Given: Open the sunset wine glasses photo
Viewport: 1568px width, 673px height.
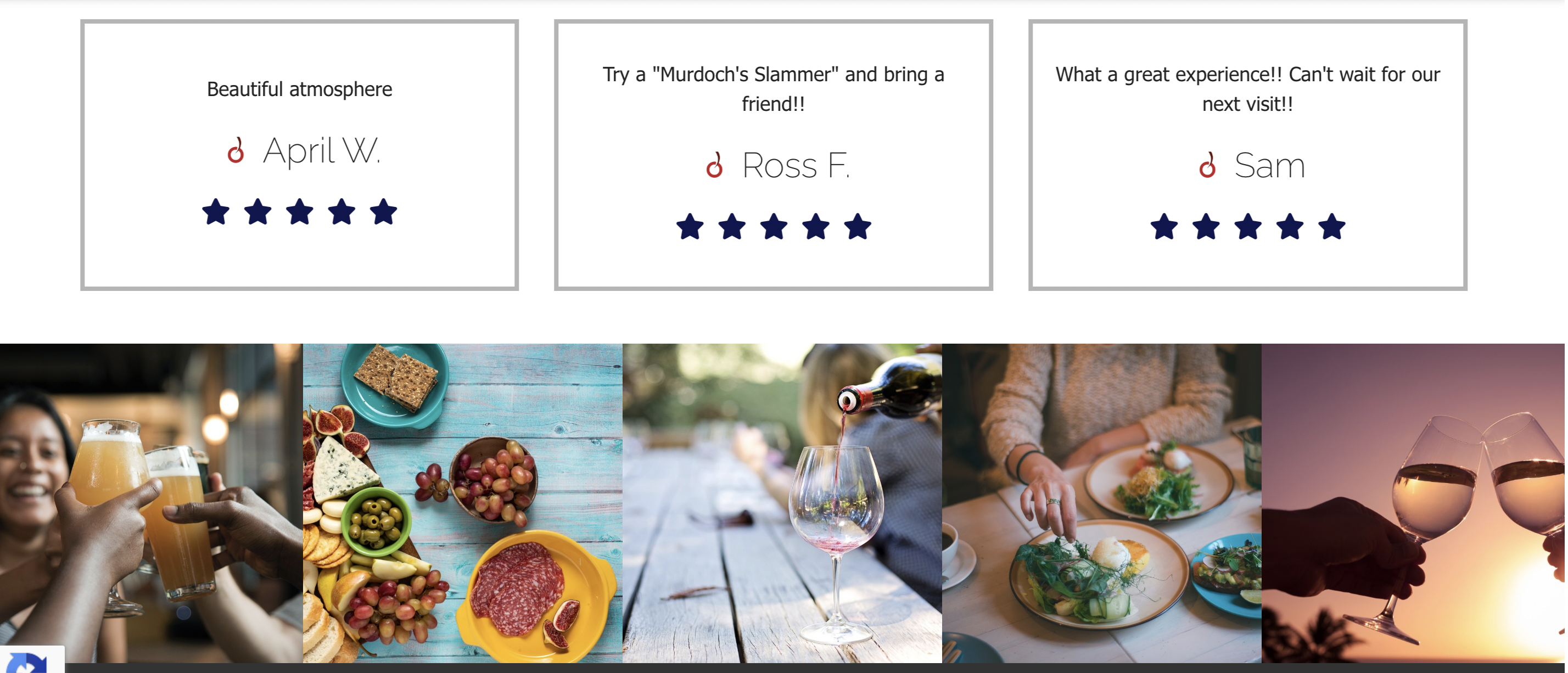Looking at the screenshot, I should pos(1413,503).
